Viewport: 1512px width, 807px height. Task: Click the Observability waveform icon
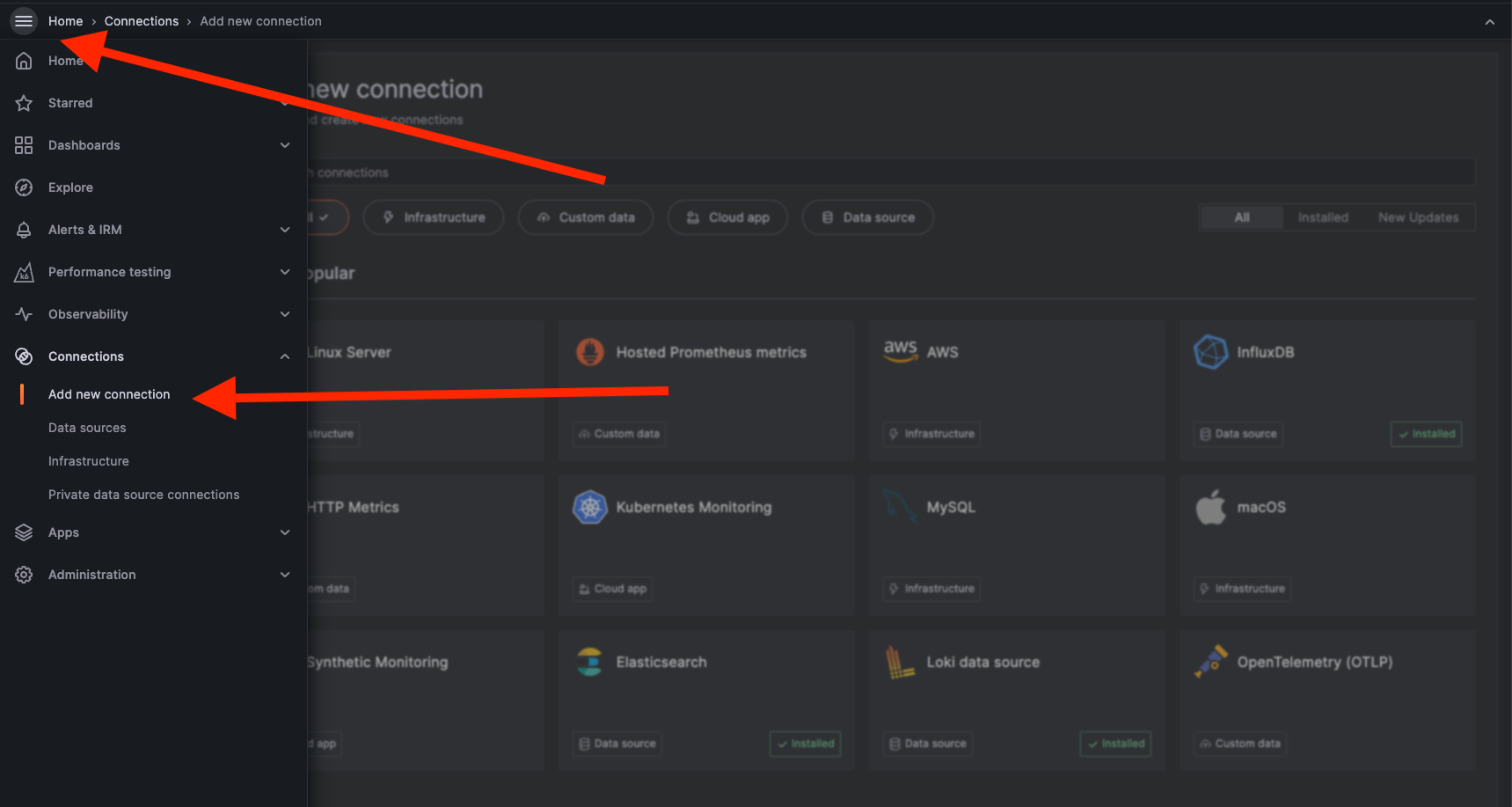tap(23, 313)
